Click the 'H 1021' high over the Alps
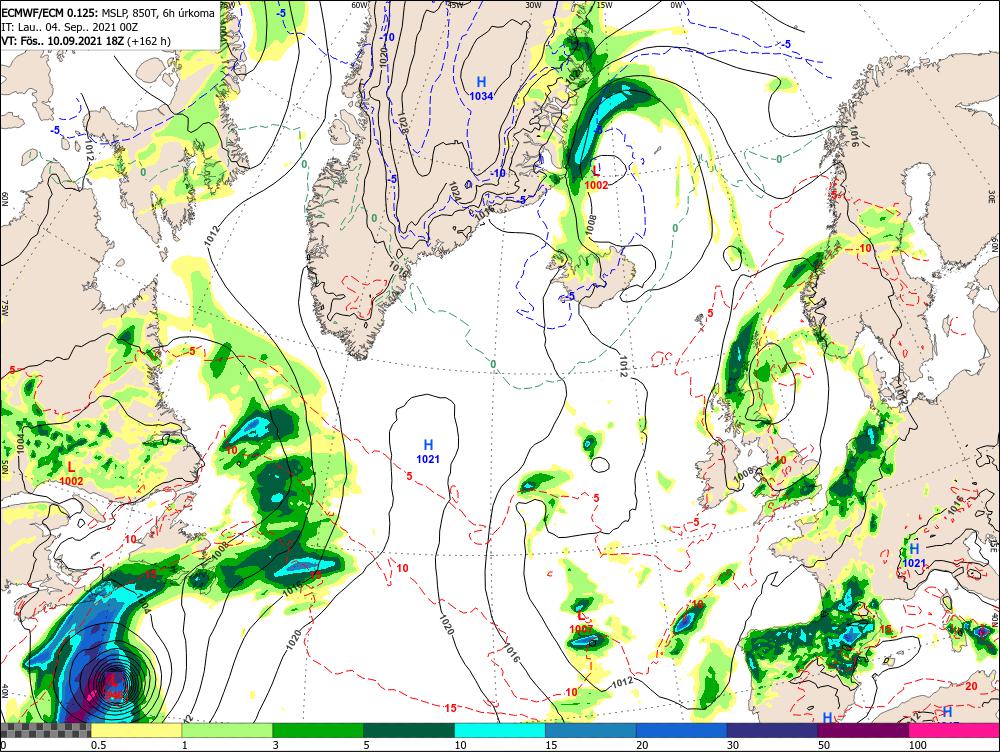Screen dimensions: 1000x752 click(914, 555)
